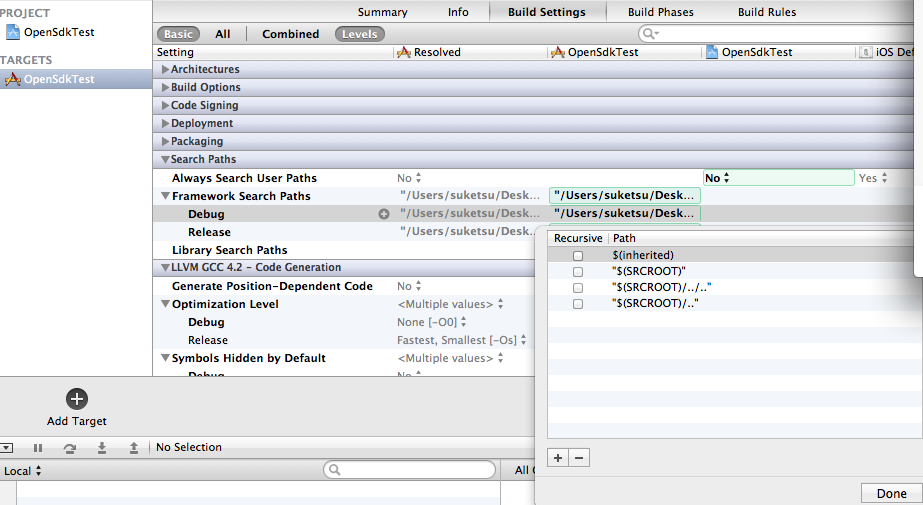The width and height of the screenshot is (923, 505).
Task: Focus the console filter search field
Action: pos(409,470)
